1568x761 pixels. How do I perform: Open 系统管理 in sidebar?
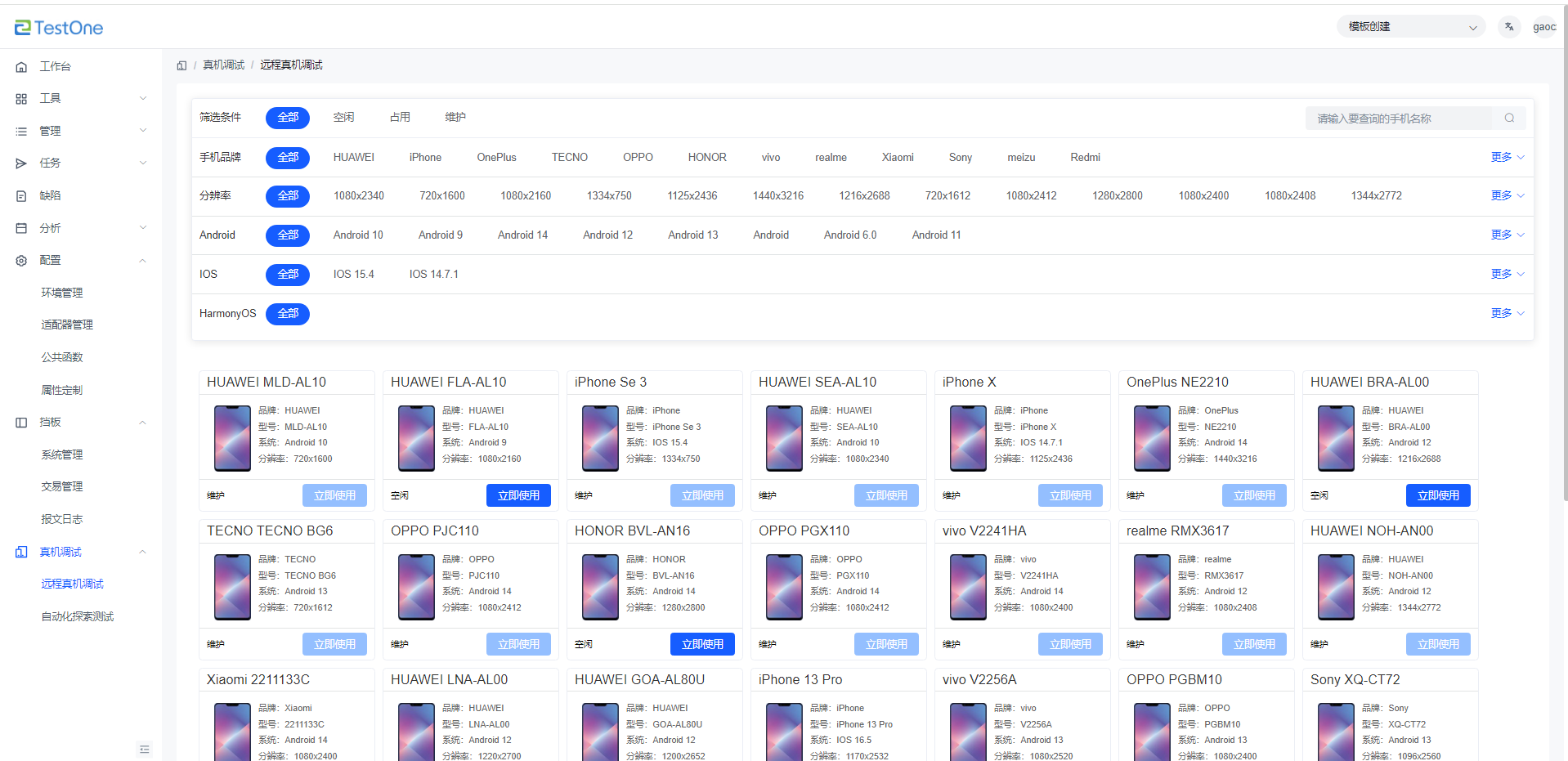tap(62, 455)
